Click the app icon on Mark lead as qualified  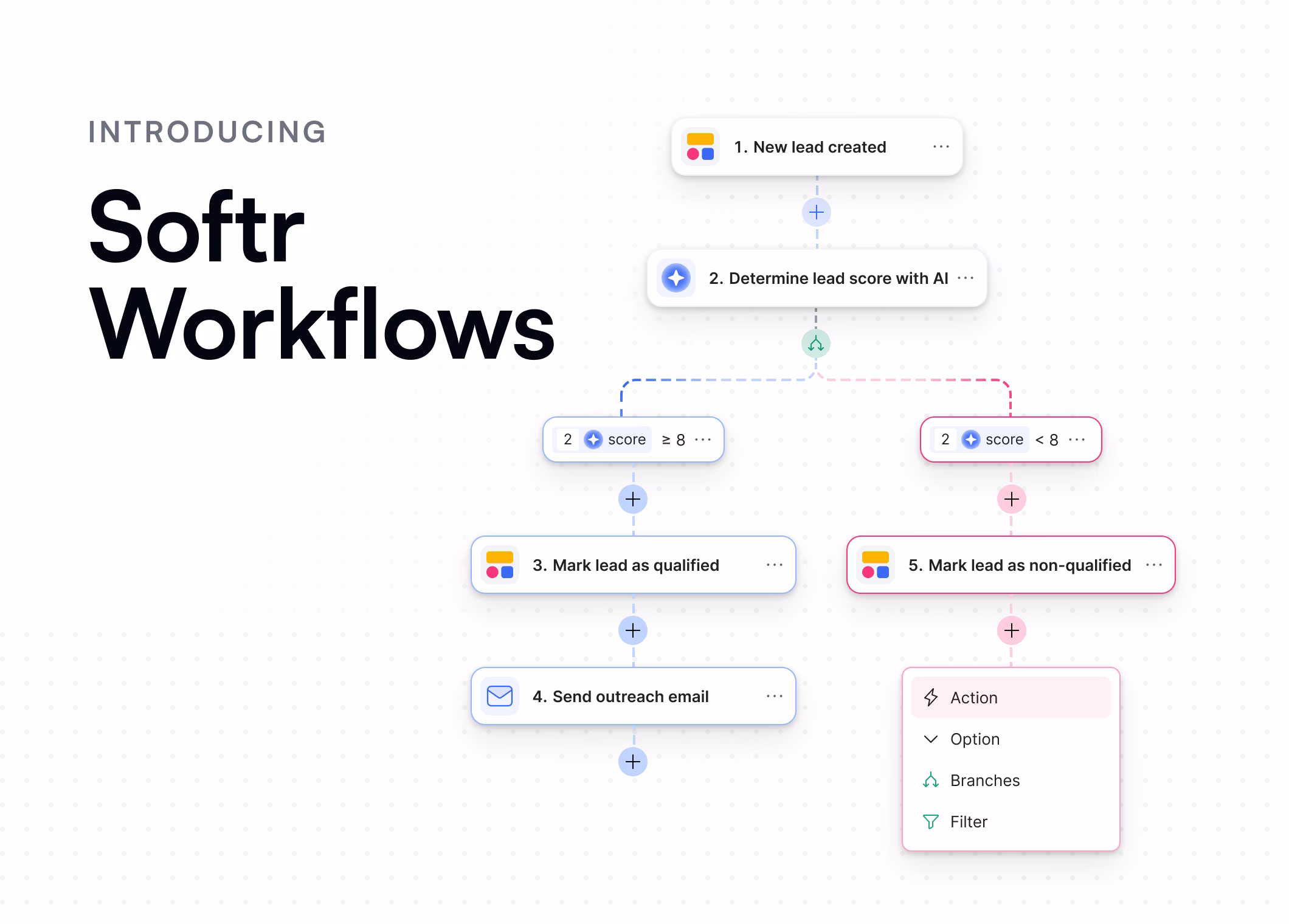pos(499,565)
